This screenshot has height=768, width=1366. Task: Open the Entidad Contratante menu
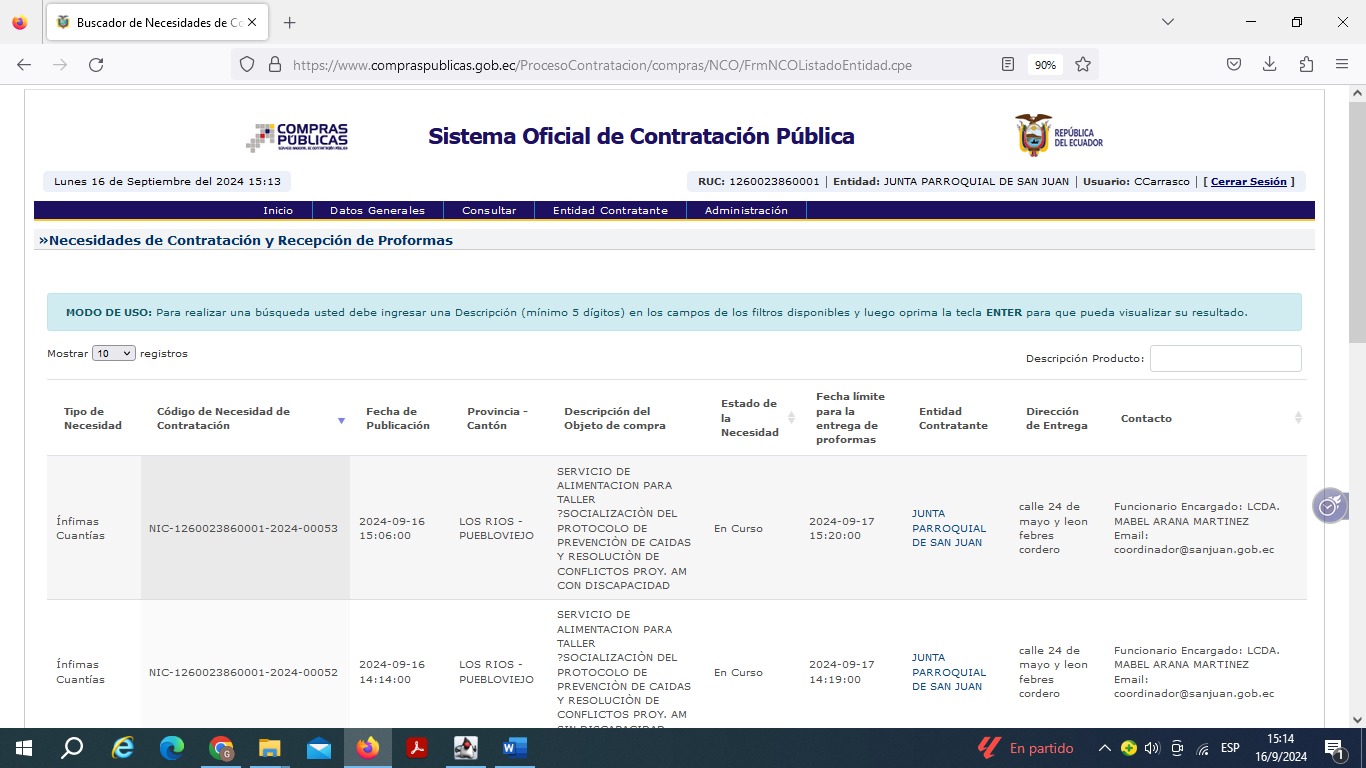[610, 211]
